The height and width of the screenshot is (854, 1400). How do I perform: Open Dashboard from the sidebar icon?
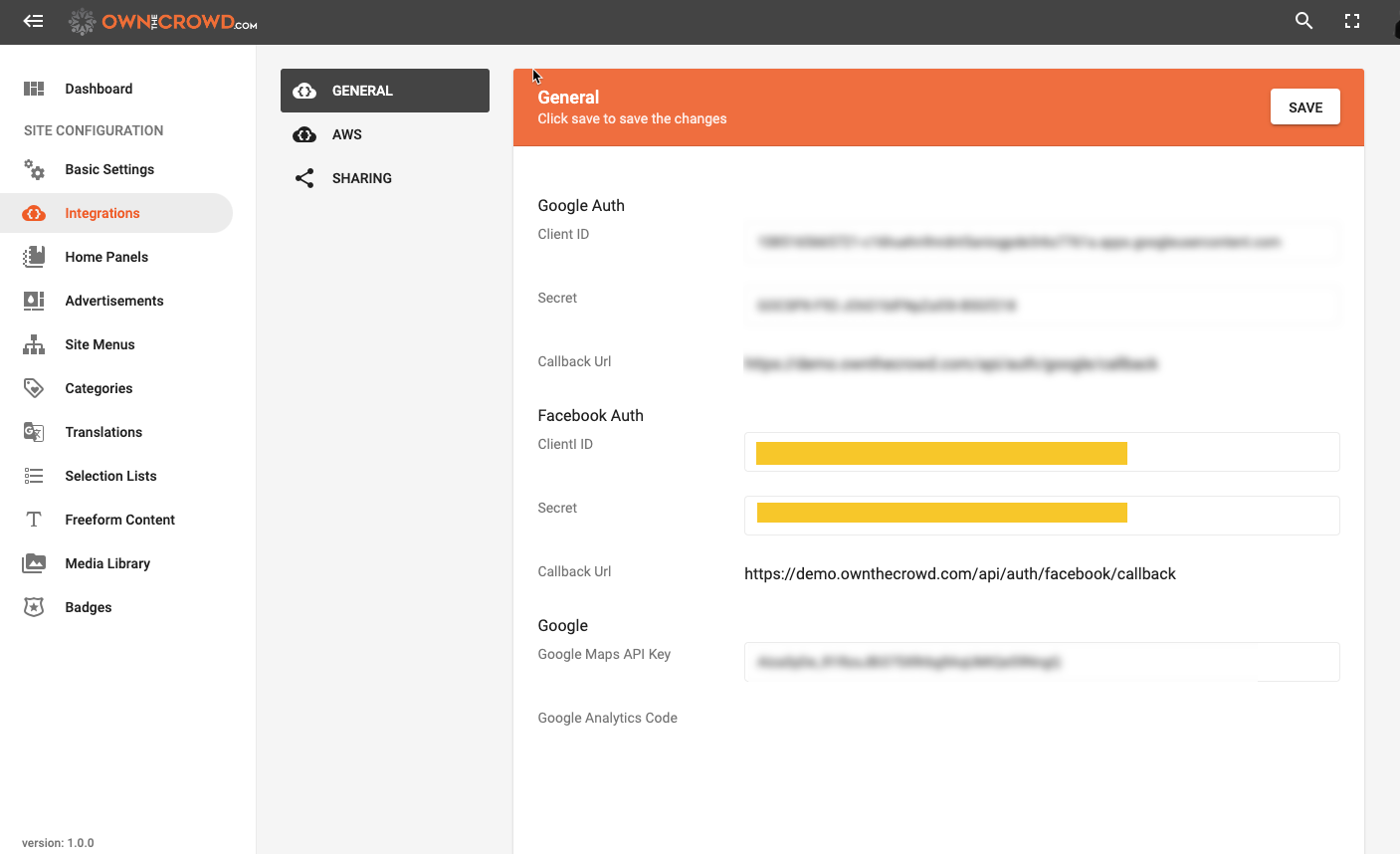tap(34, 89)
